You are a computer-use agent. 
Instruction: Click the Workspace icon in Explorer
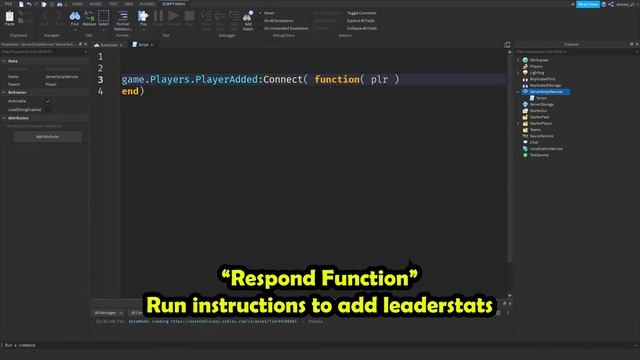tap(525, 60)
